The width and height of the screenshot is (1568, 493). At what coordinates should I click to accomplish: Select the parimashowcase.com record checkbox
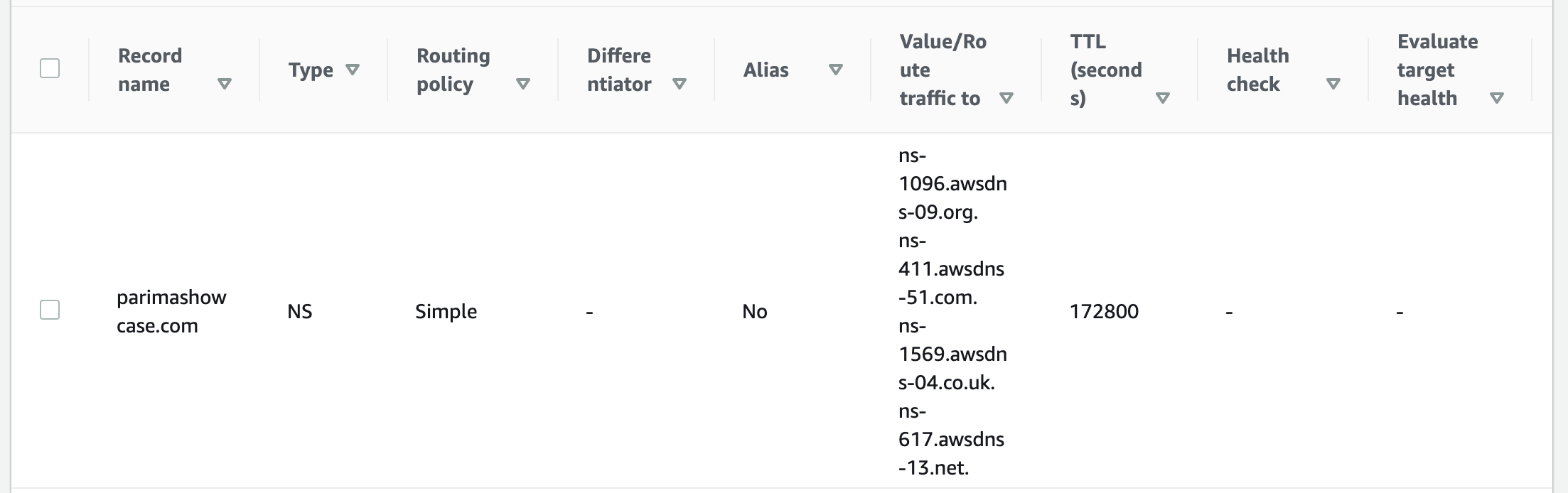[50, 310]
